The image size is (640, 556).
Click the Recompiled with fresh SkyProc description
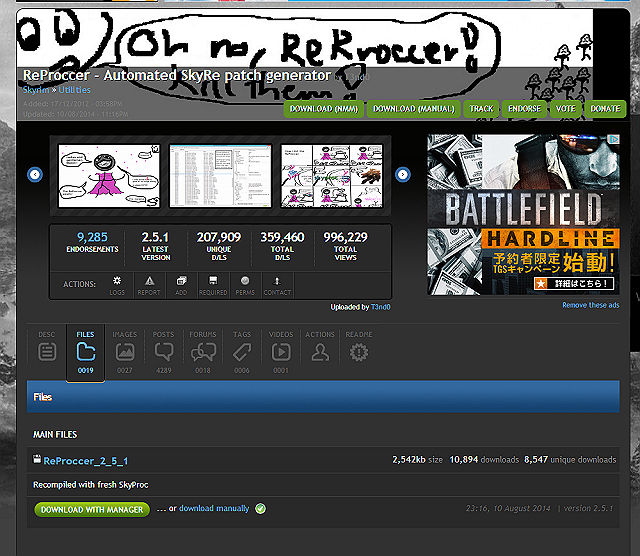[91, 485]
